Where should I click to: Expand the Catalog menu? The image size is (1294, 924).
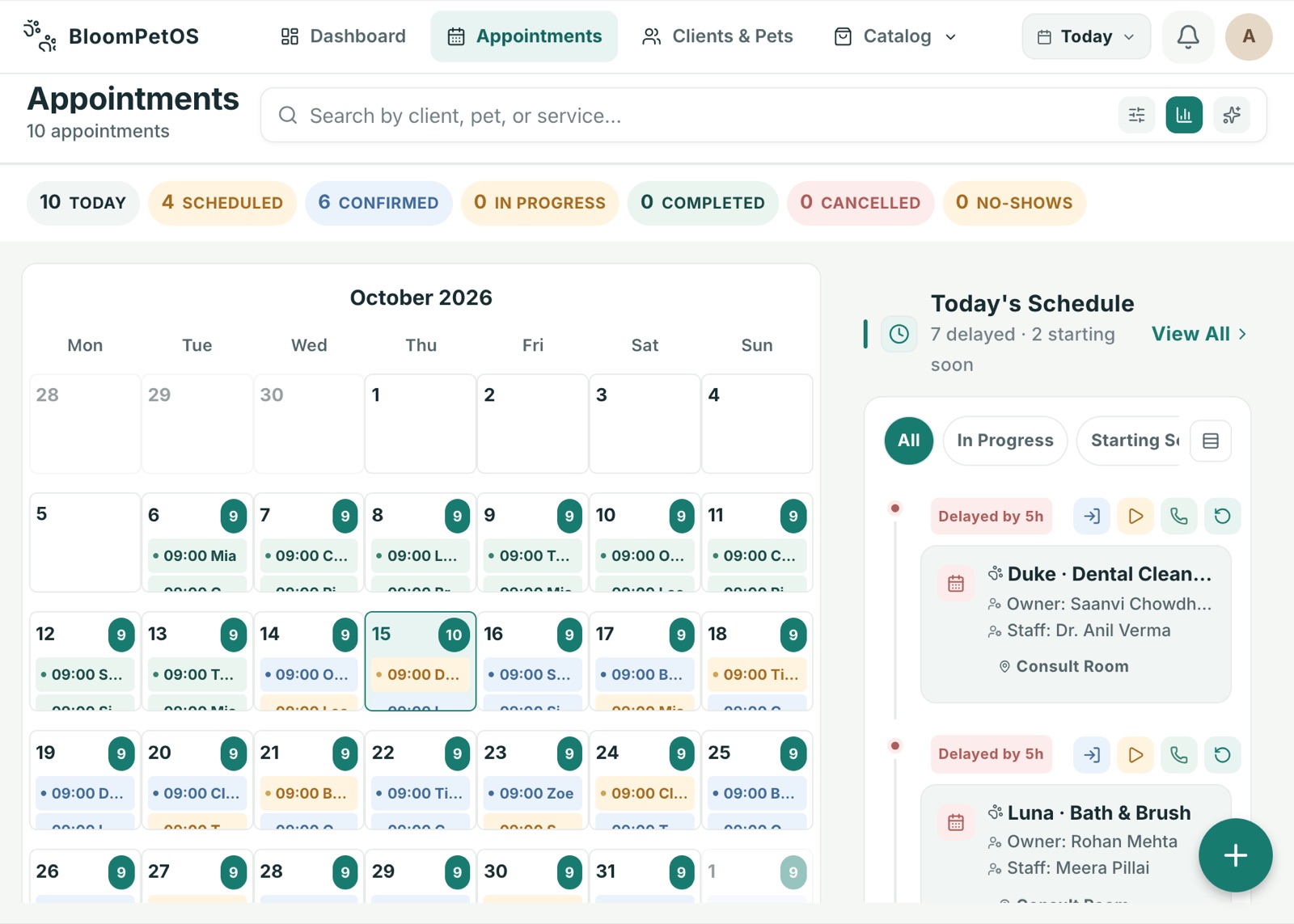pos(894,36)
